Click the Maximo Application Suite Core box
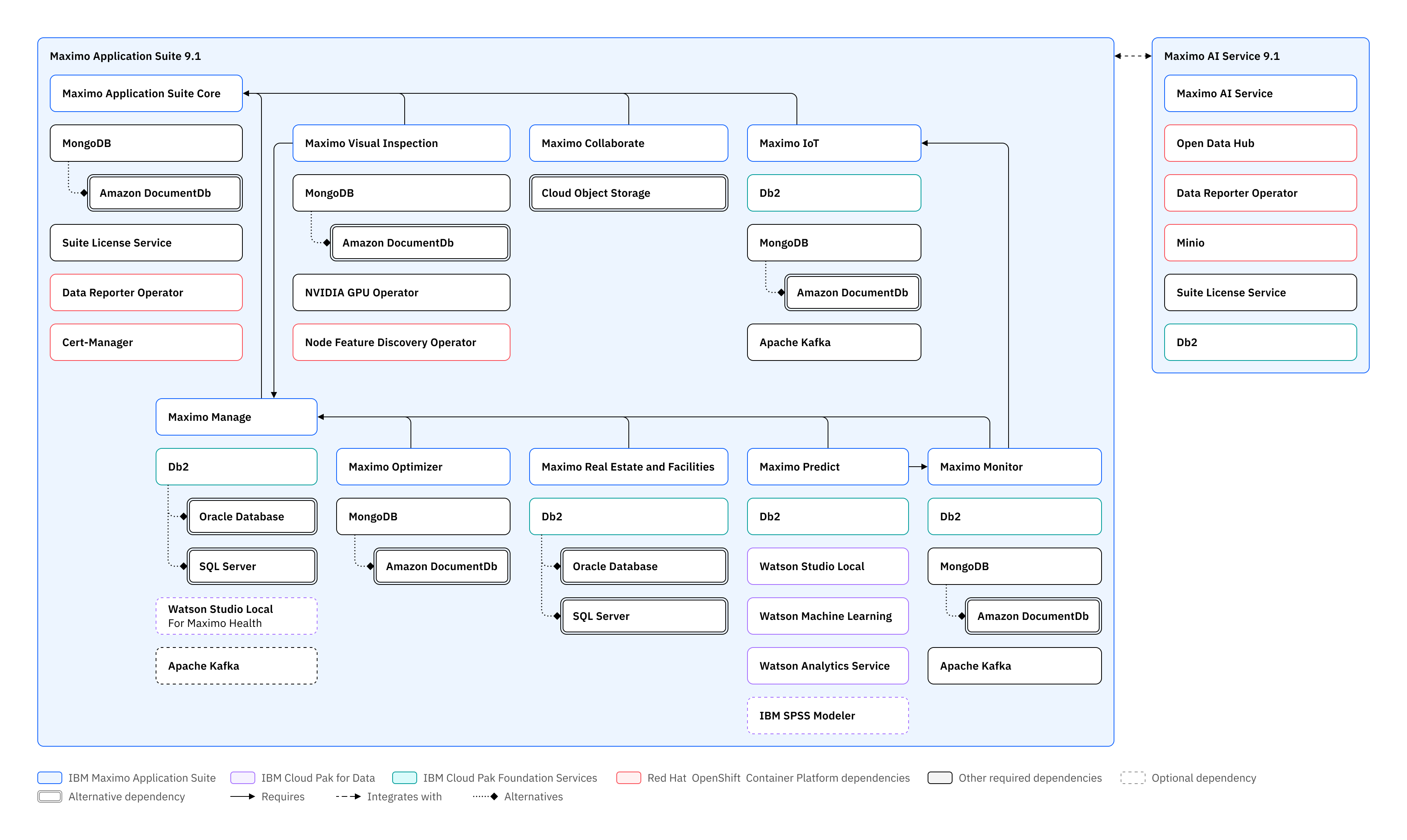This screenshot has height=840, width=1407. tap(146, 93)
